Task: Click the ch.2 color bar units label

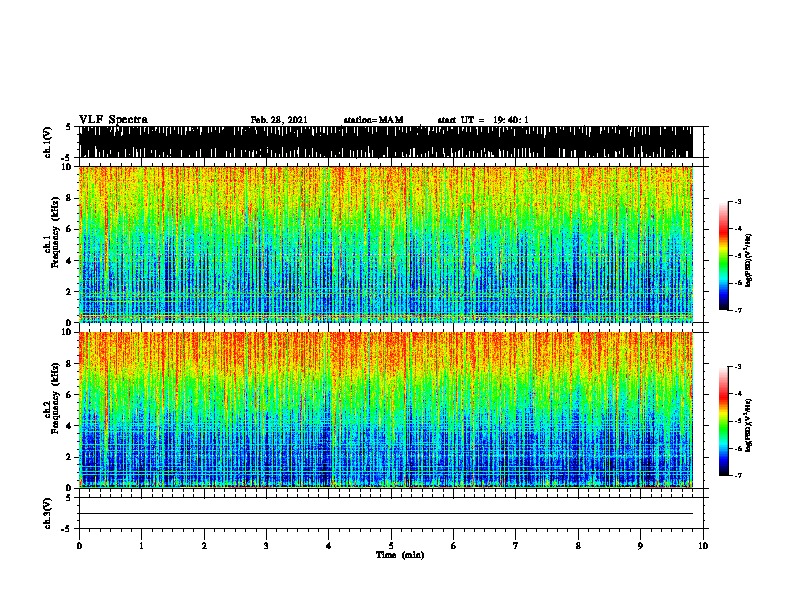Action: click(x=748, y=425)
